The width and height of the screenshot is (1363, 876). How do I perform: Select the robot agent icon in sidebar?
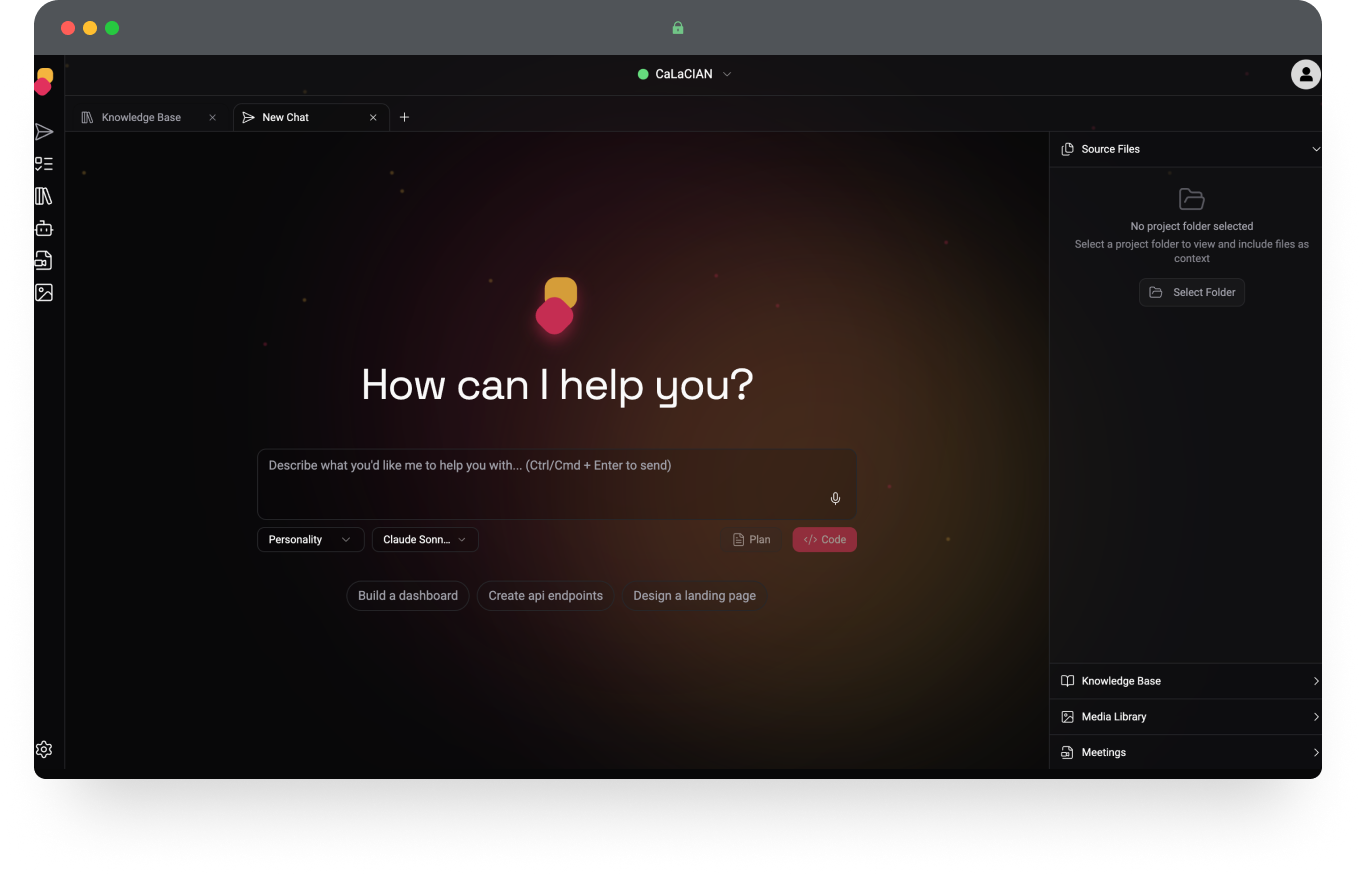pyautogui.click(x=44, y=228)
